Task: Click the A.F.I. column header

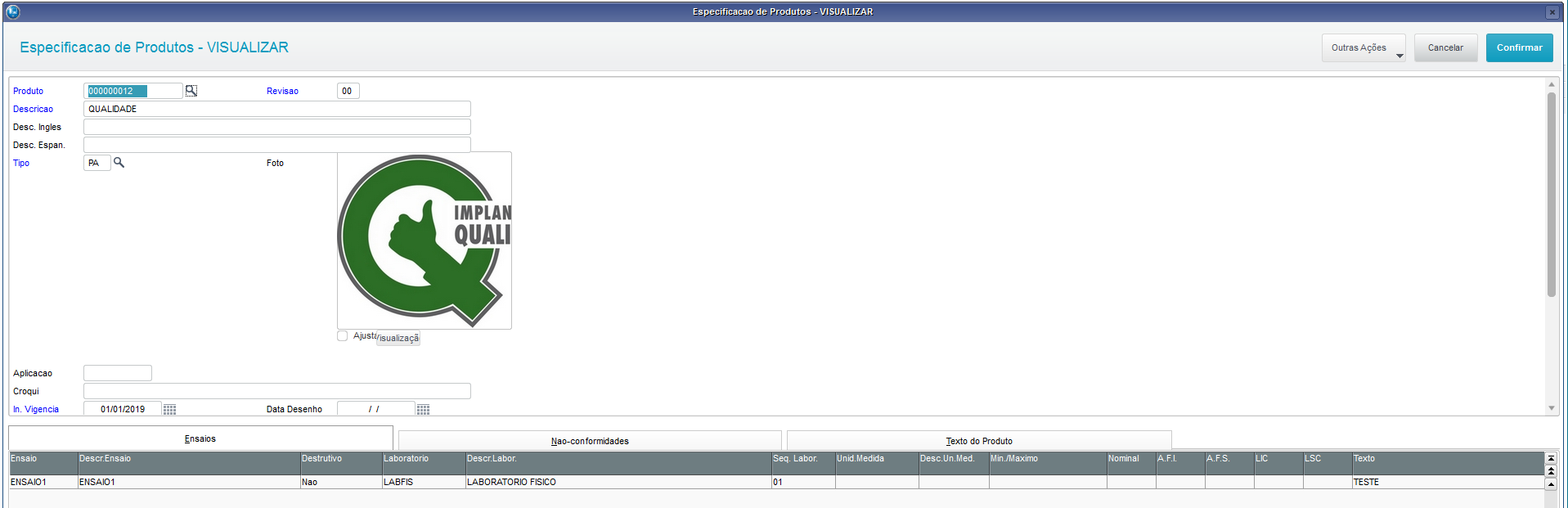Action: tap(1180, 463)
